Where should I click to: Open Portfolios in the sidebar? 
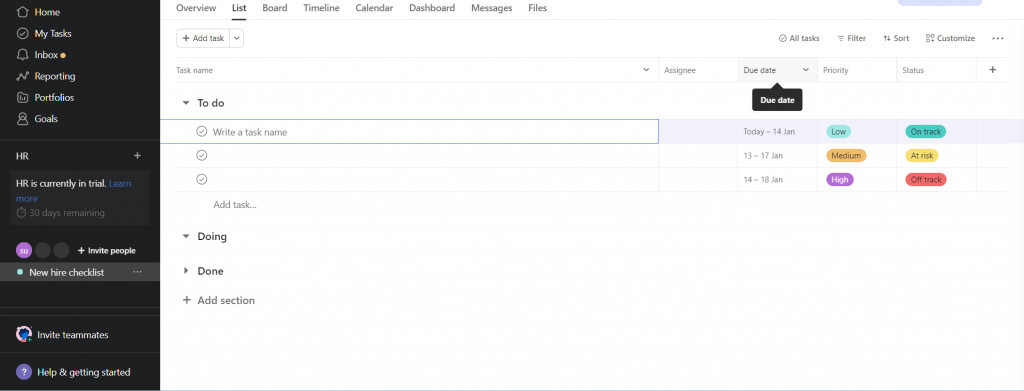click(x=45, y=98)
